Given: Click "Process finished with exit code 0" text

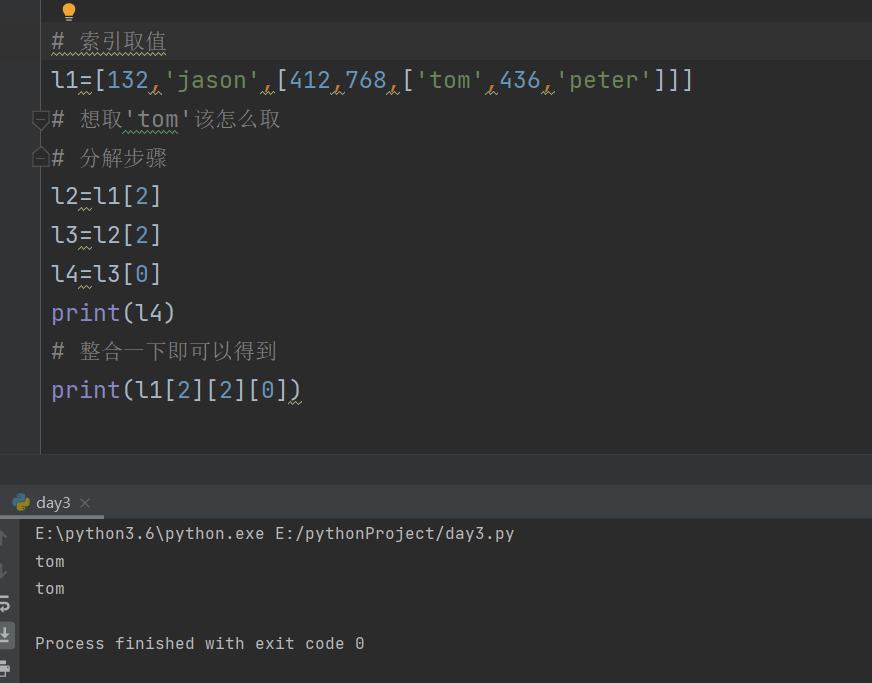Looking at the screenshot, I should (x=200, y=644).
